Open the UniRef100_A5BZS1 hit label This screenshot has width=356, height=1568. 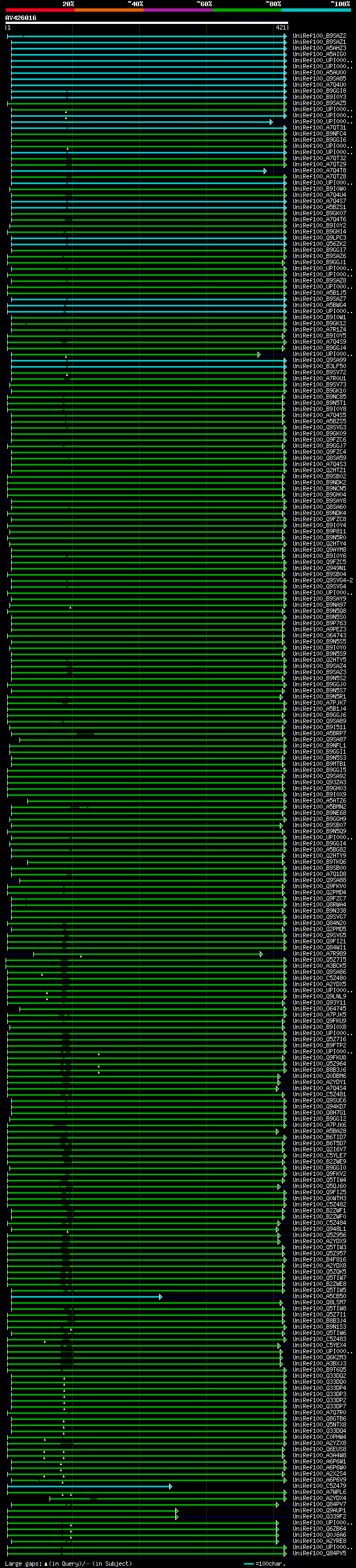point(319,207)
